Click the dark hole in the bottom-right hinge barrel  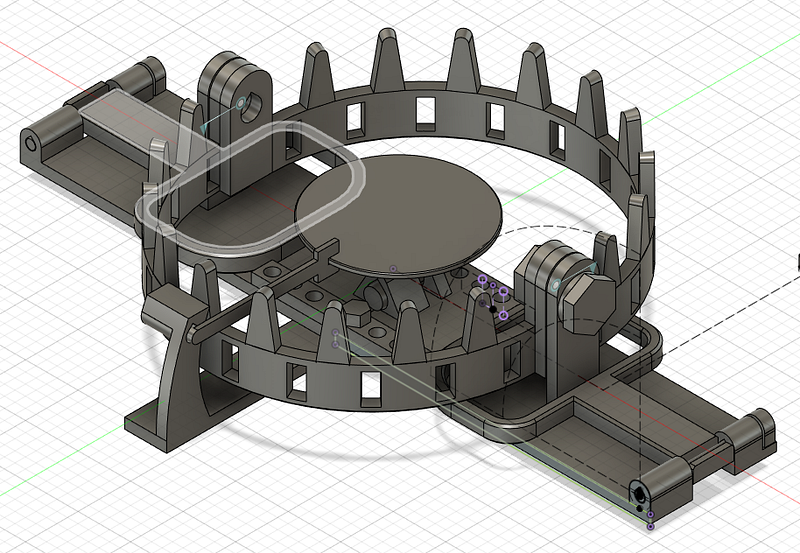click(x=639, y=494)
